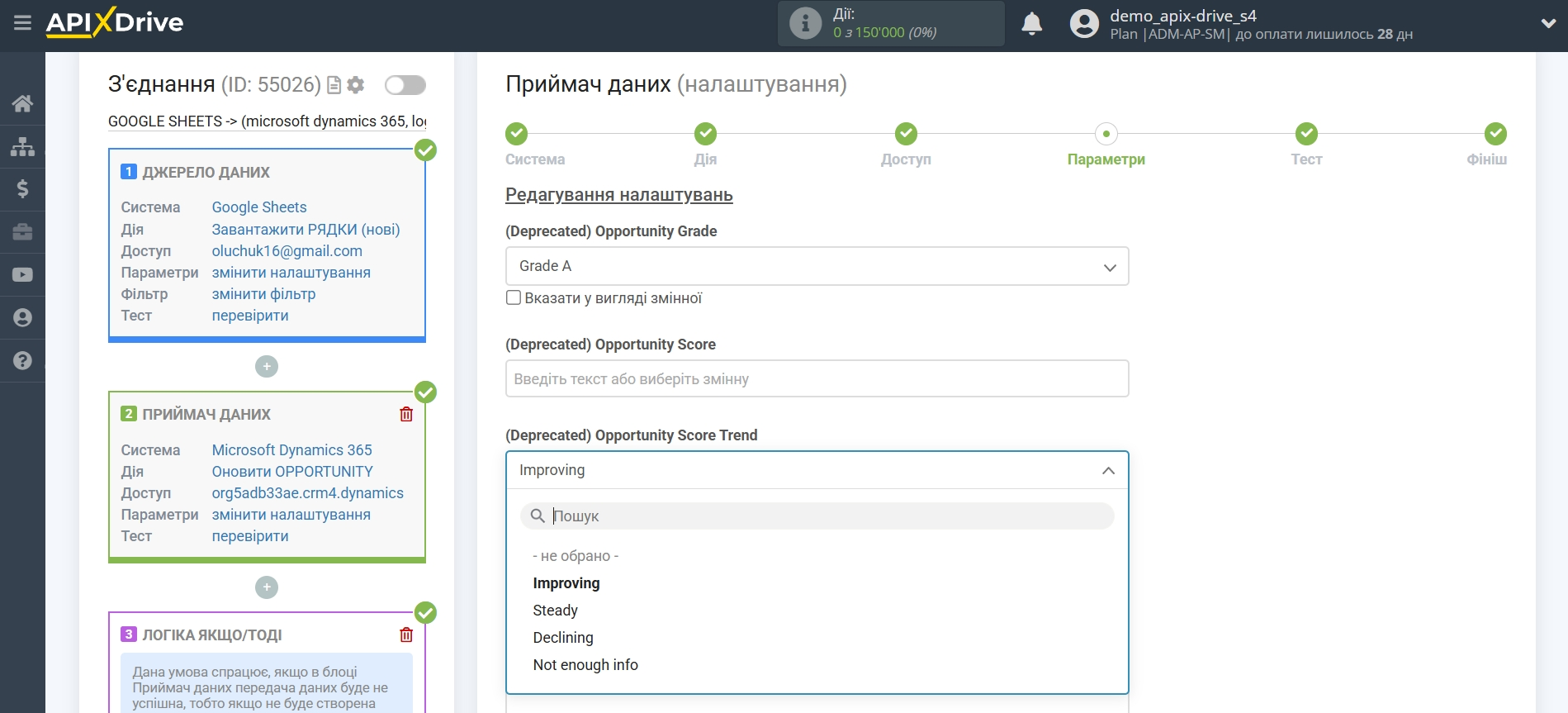Toggle the connection on/off switch
The width and height of the screenshot is (1568, 713).
pos(405,84)
